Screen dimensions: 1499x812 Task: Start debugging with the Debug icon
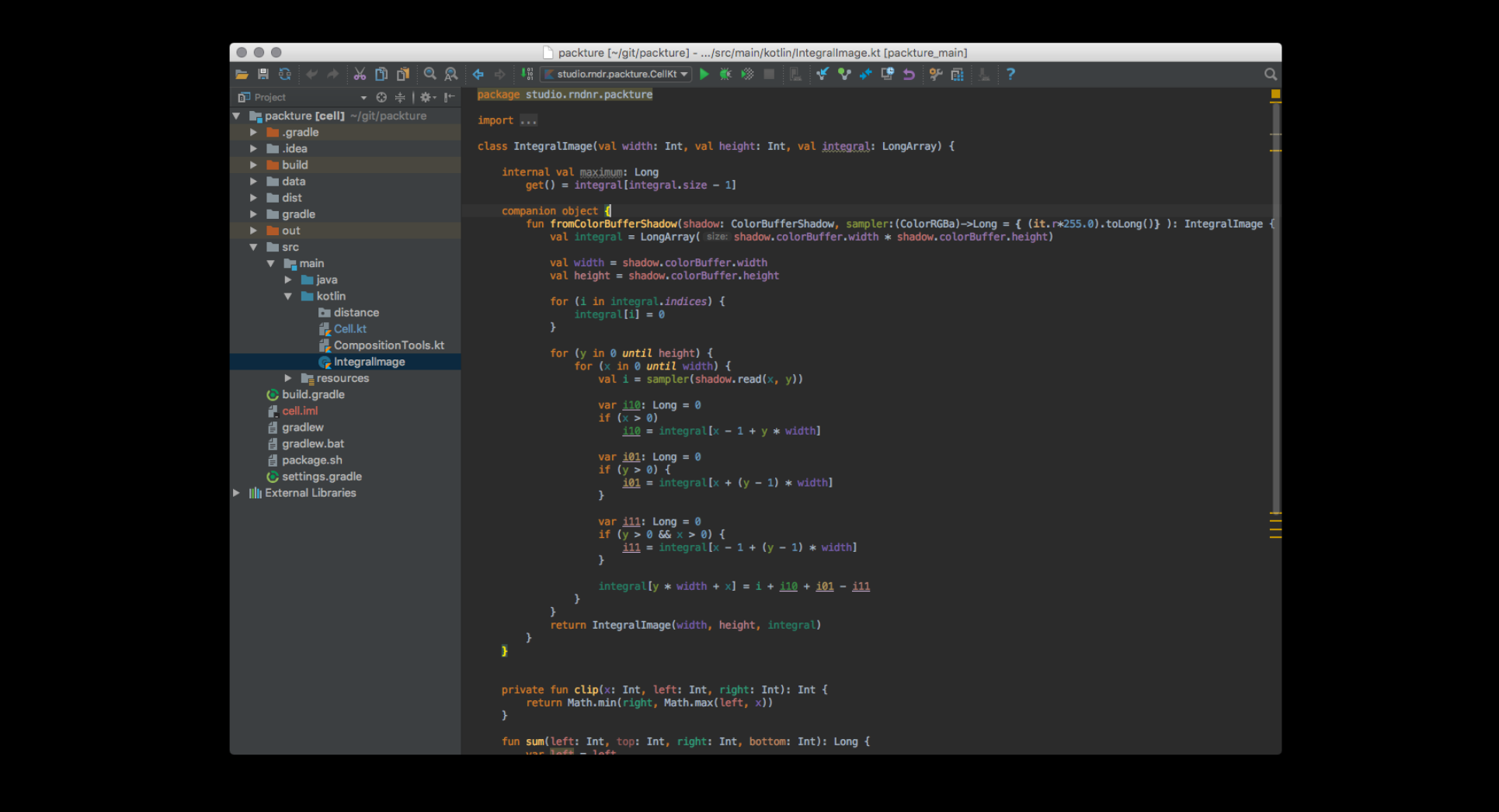pyautogui.click(x=725, y=74)
